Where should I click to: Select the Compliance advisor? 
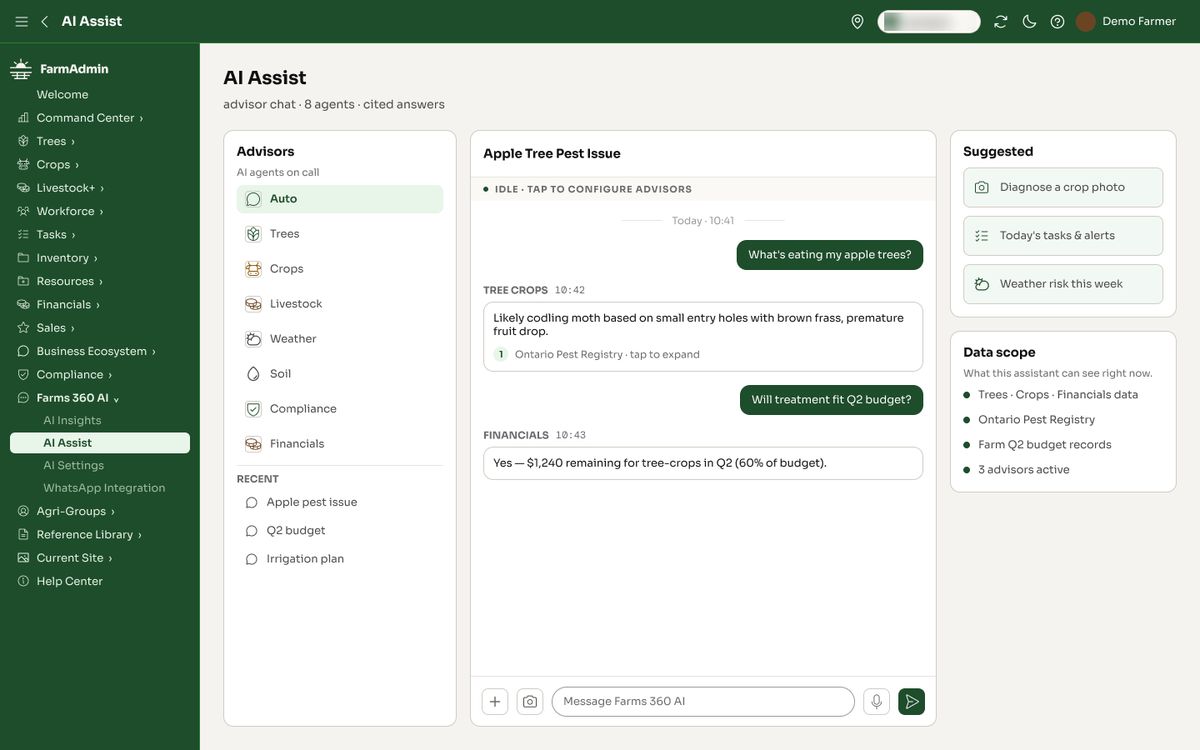tap(340, 409)
